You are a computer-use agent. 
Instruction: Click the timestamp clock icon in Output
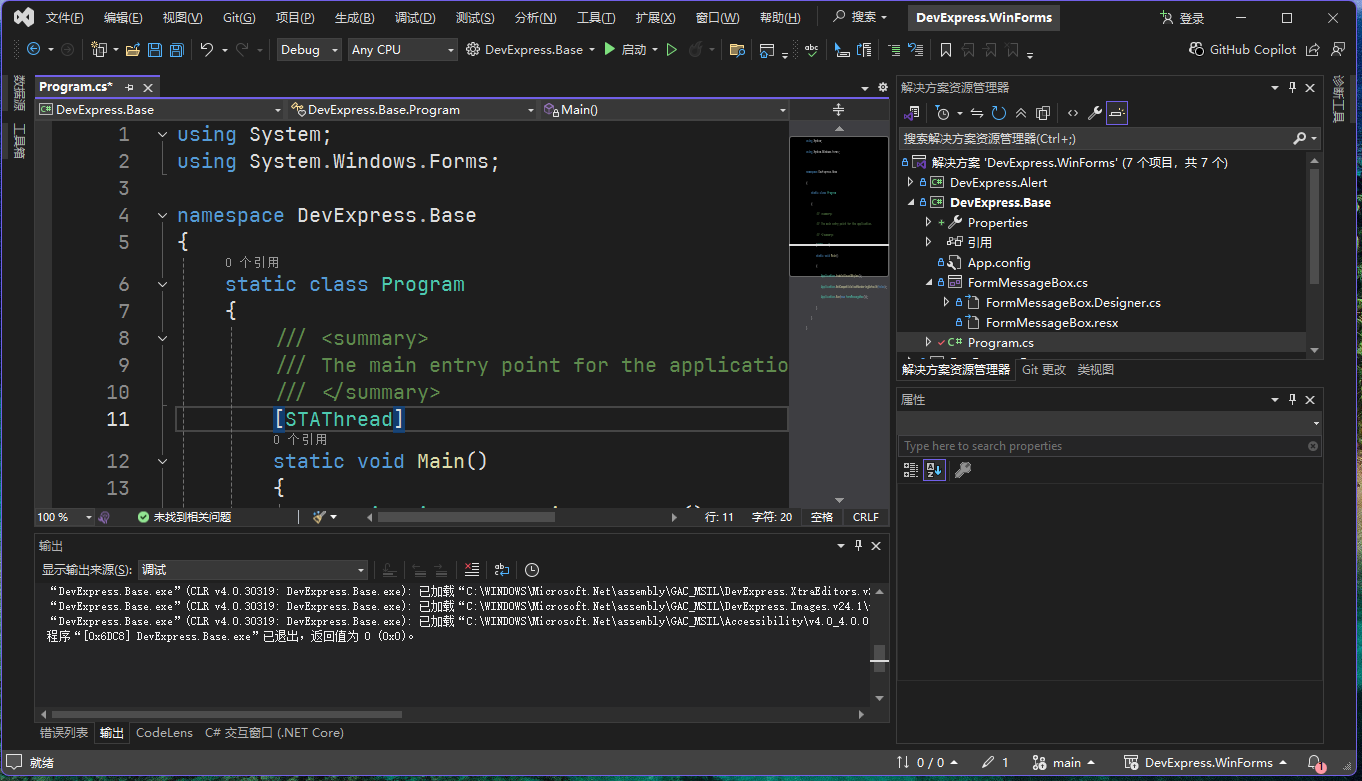point(532,570)
